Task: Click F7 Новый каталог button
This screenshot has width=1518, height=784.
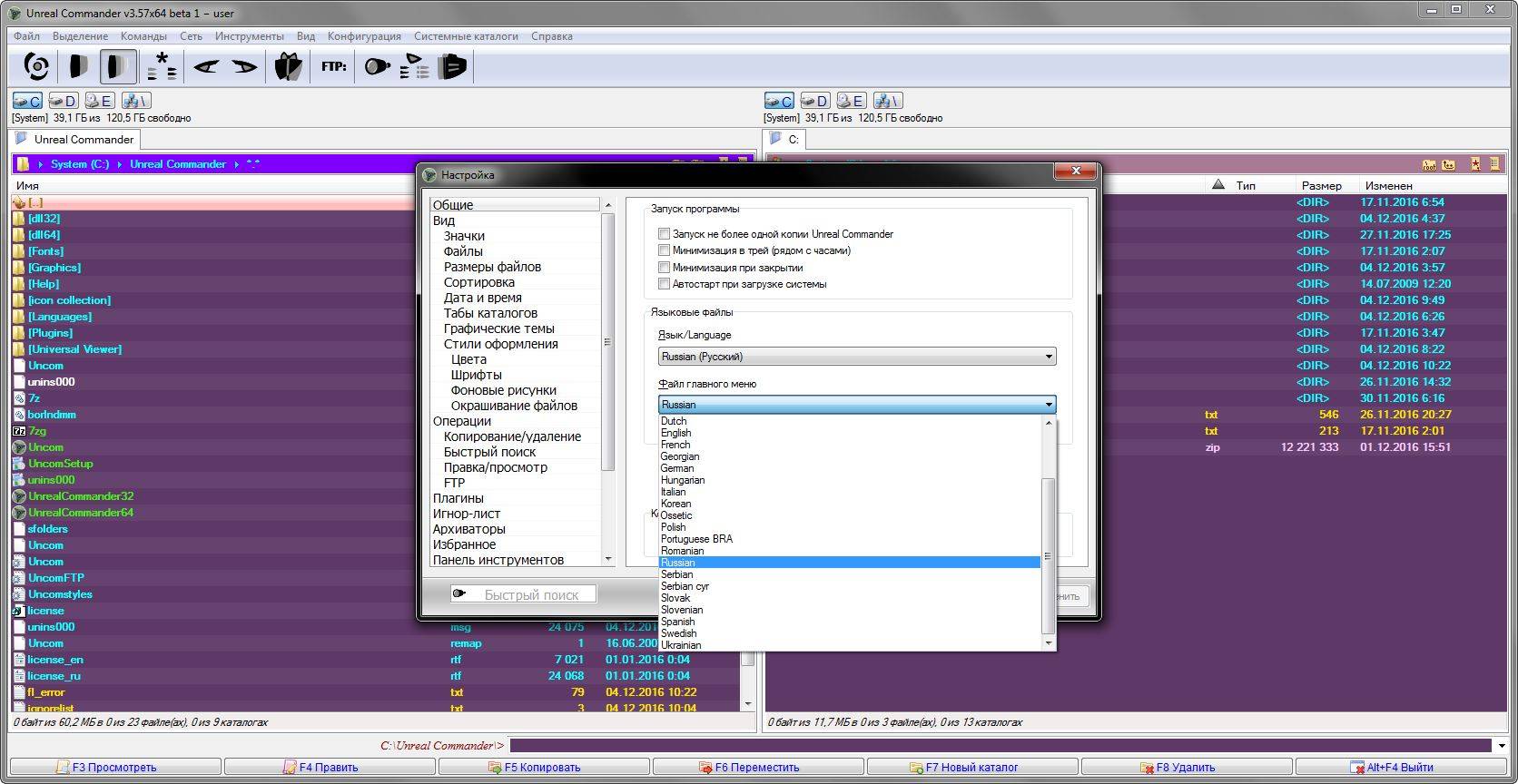Action: (971, 768)
